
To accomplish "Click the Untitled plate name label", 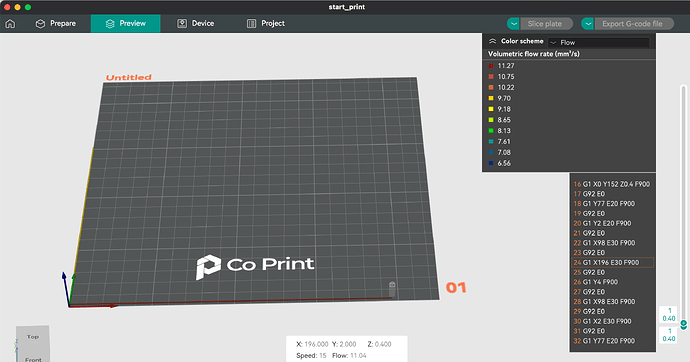I will pyautogui.click(x=128, y=77).
